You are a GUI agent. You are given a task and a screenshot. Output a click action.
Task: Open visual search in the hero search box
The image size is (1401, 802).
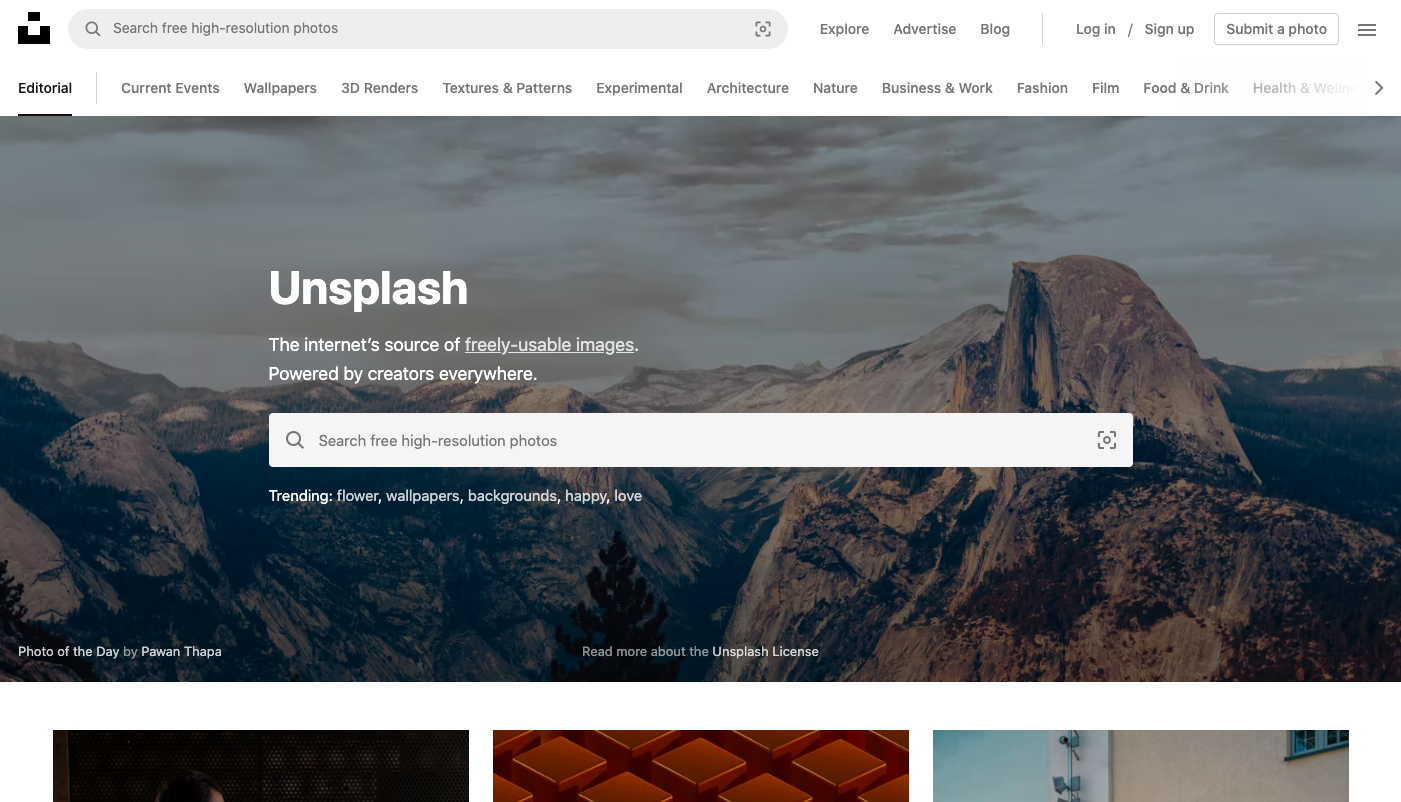click(x=1107, y=440)
